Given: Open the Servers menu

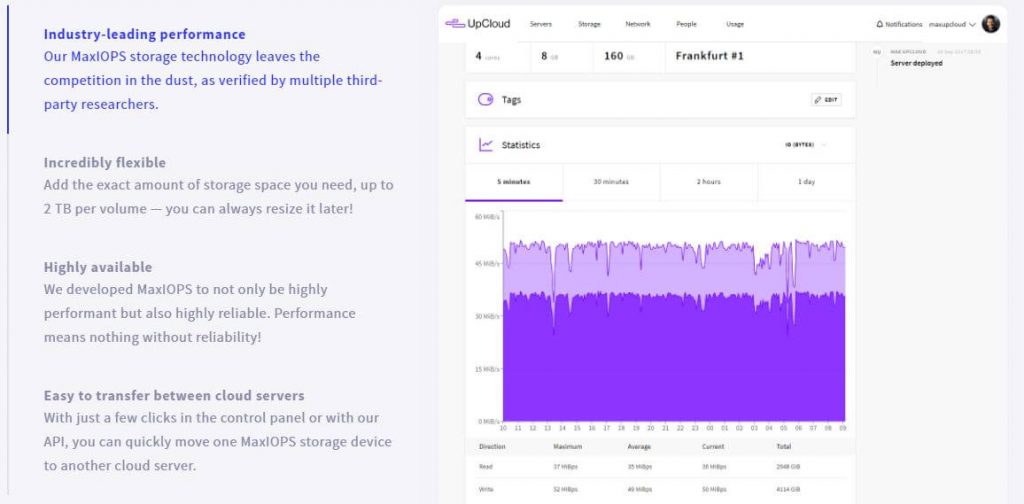Looking at the screenshot, I should 541,24.
